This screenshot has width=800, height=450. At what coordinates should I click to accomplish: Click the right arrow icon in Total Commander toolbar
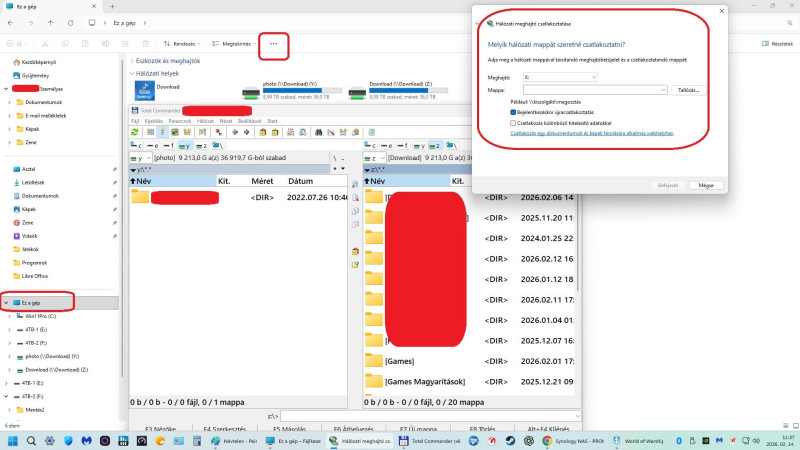point(246,133)
